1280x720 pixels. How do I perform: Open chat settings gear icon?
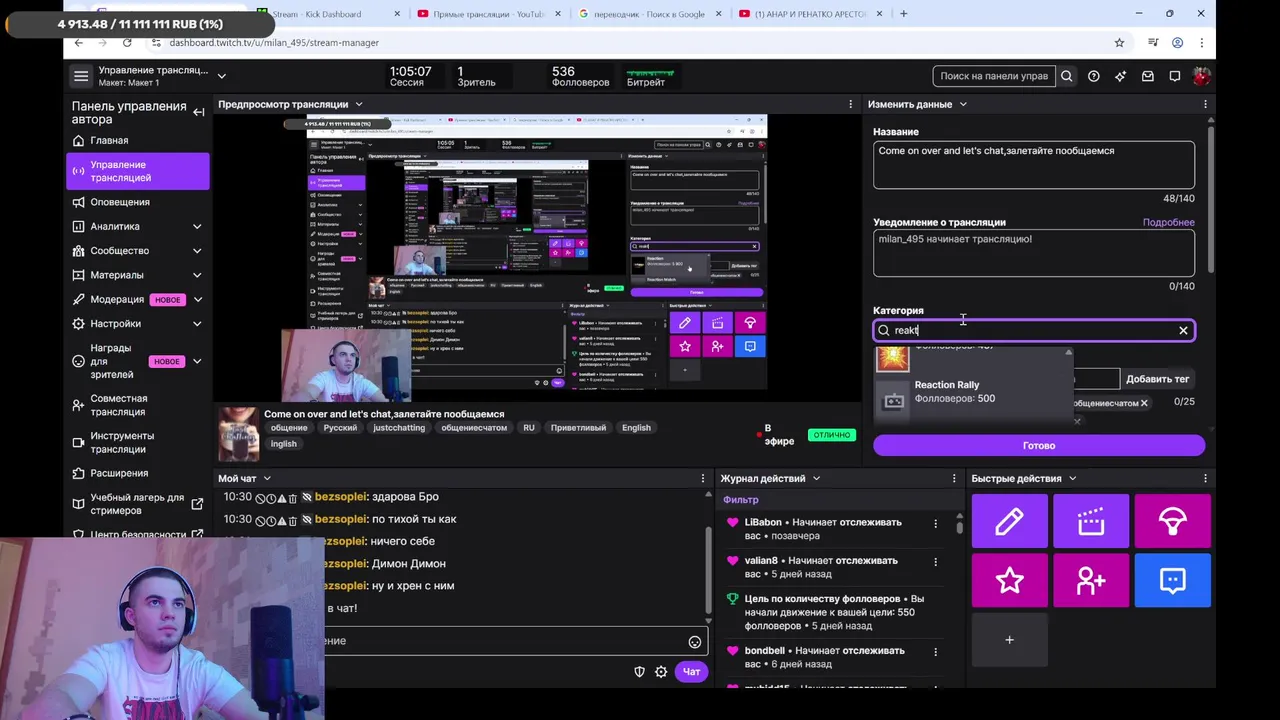[x=661, y=672]
